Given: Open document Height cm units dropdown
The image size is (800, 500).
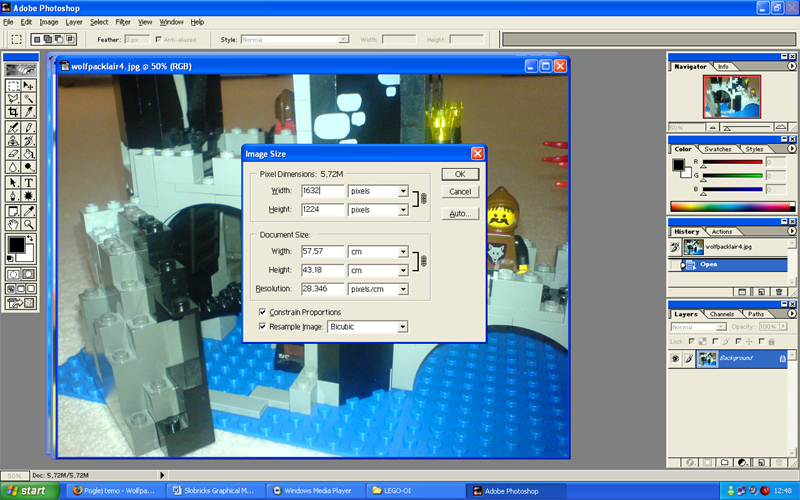Looking at the screenshot, I should coord(403,270).
